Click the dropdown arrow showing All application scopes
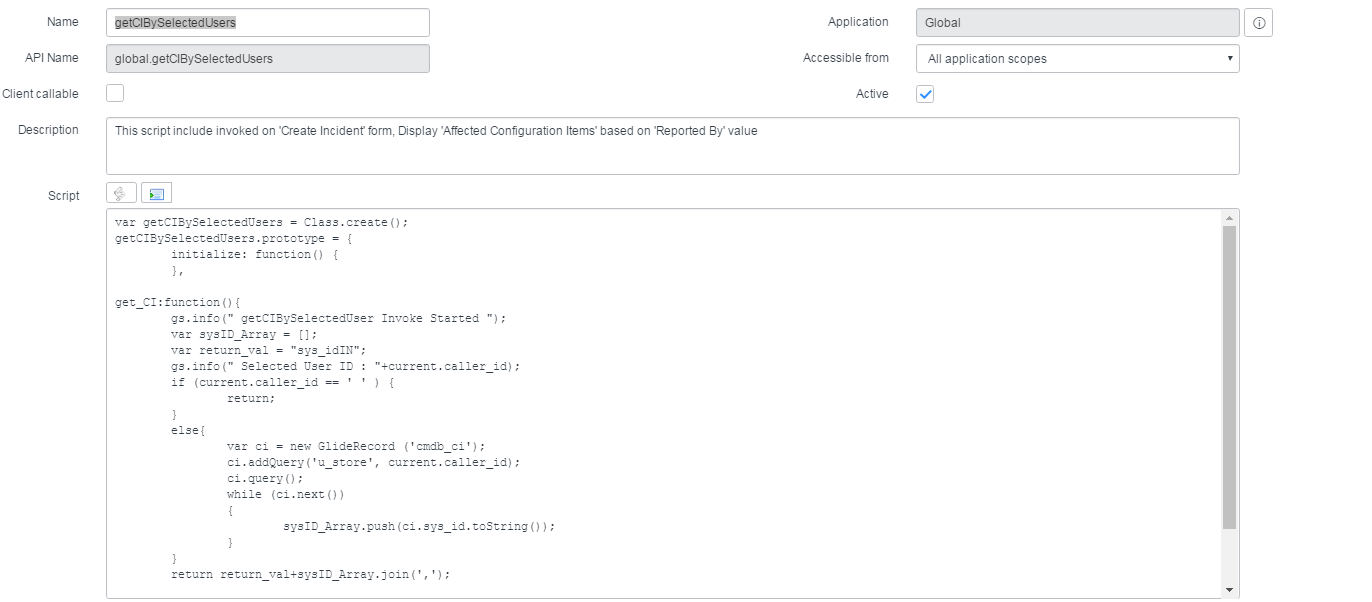Screen dimensions: 1372x602 [1230, 58]
